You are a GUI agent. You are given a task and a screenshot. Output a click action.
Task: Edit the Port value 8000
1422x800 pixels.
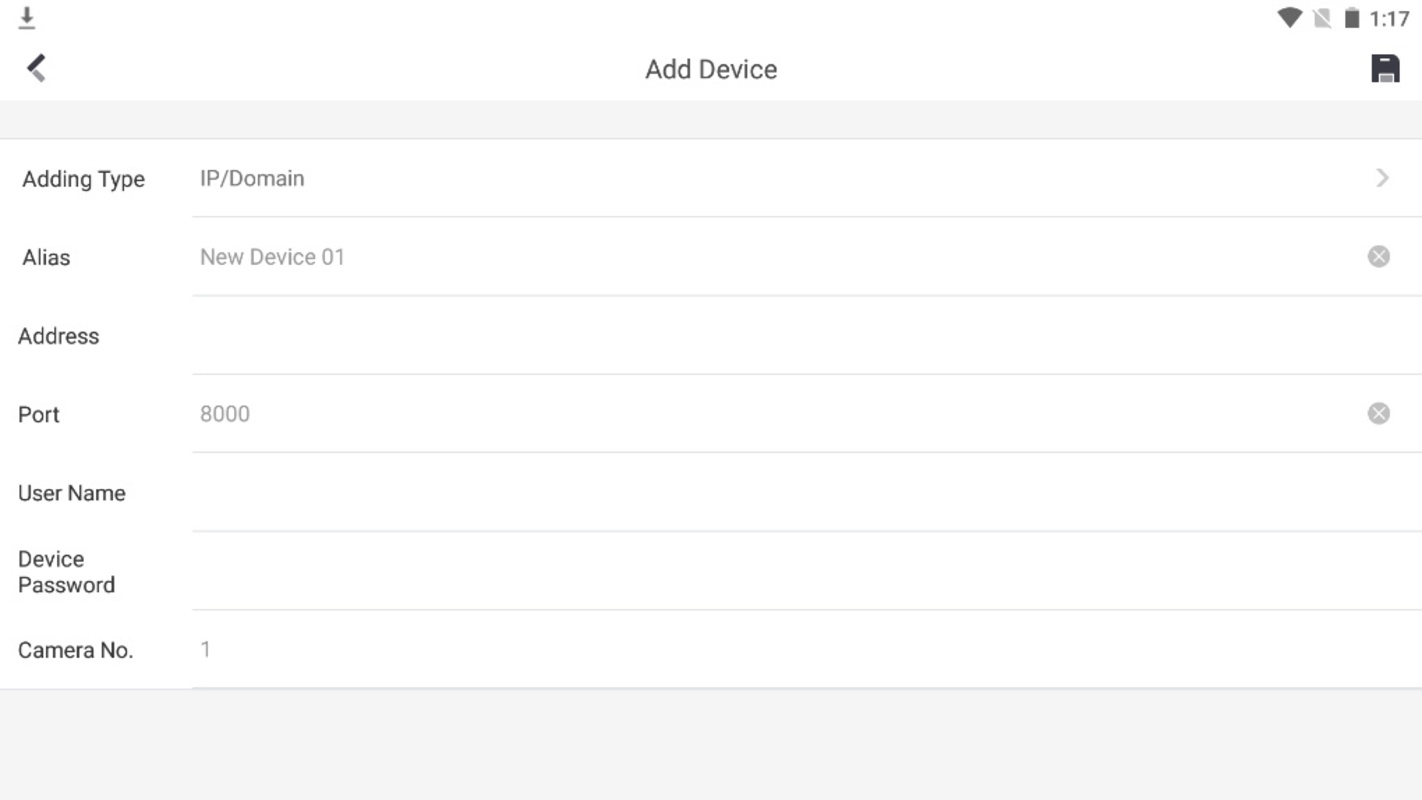tap(778, 414)
